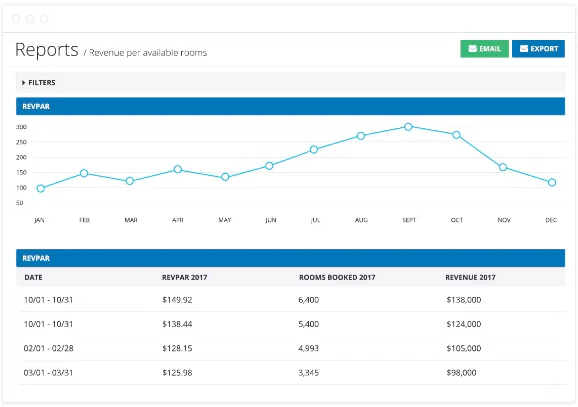This screenshot has height=407, width=578.
Task: Expand the Filters section triangle
Action: [24, 83]
